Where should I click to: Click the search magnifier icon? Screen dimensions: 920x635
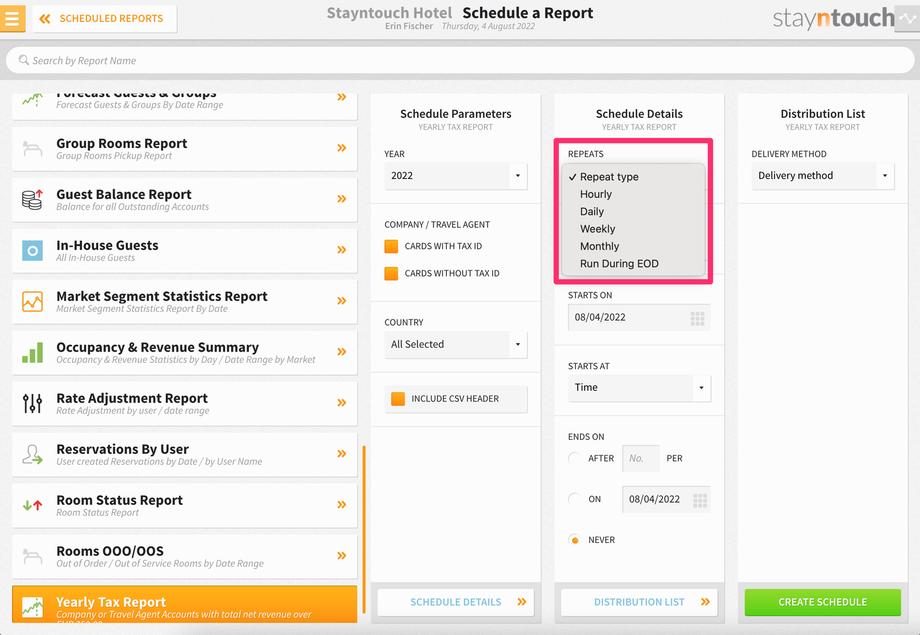(23, 60)
